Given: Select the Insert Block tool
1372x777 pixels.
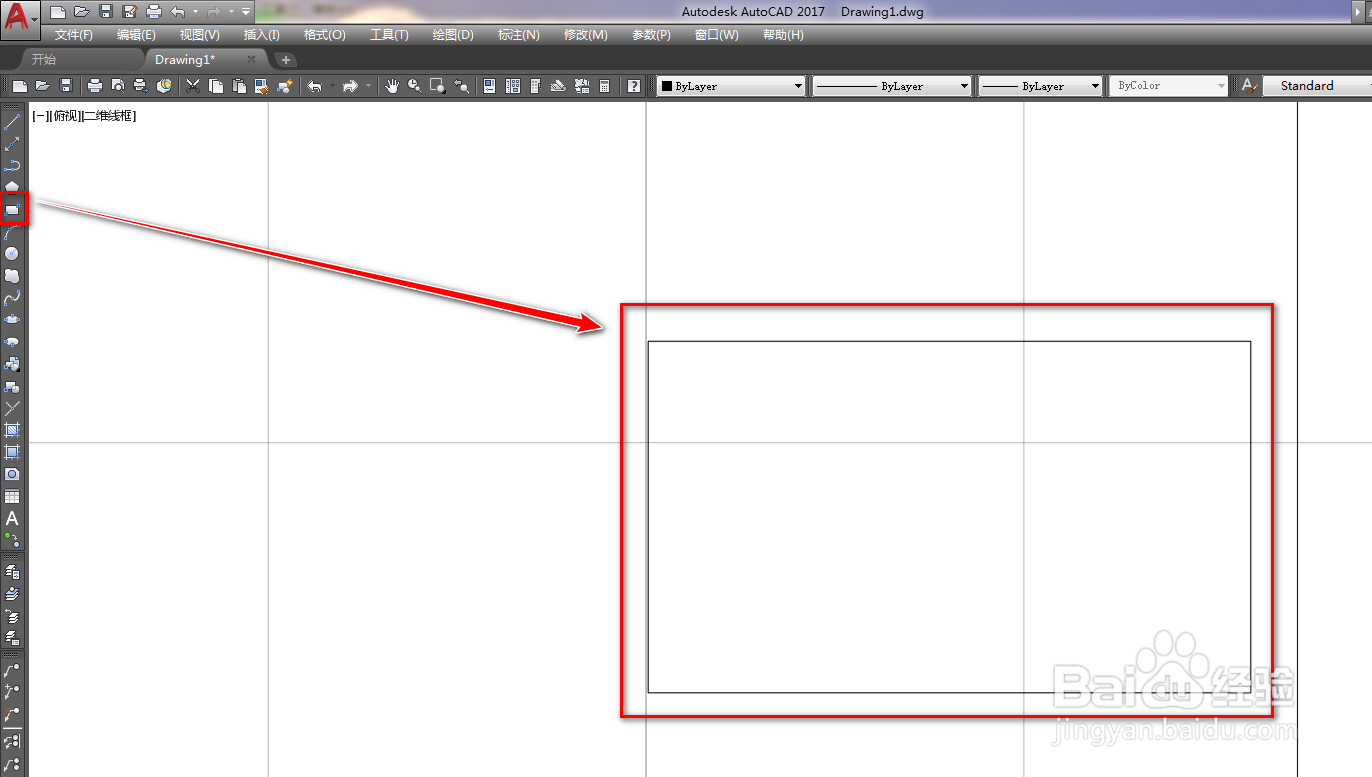Looking at the screenshot, I should point(12,364).
